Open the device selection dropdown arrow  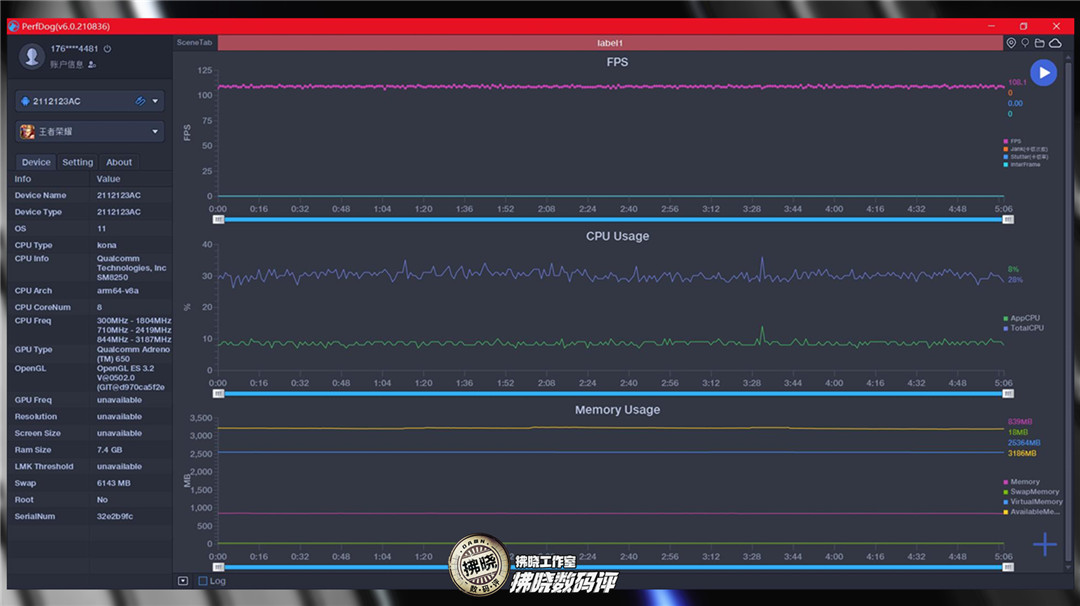point(155,101)
